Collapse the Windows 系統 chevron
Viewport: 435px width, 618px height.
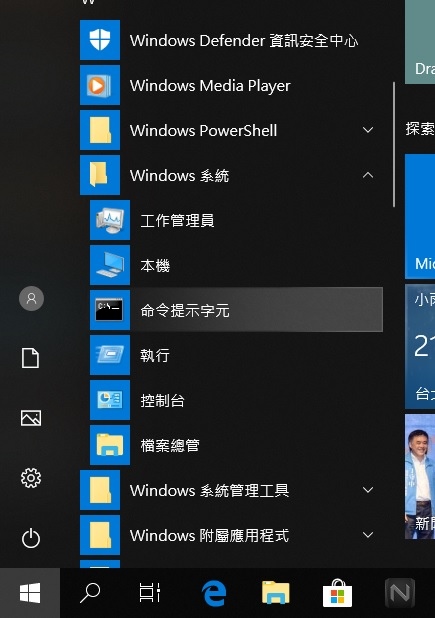coord(368,175)
